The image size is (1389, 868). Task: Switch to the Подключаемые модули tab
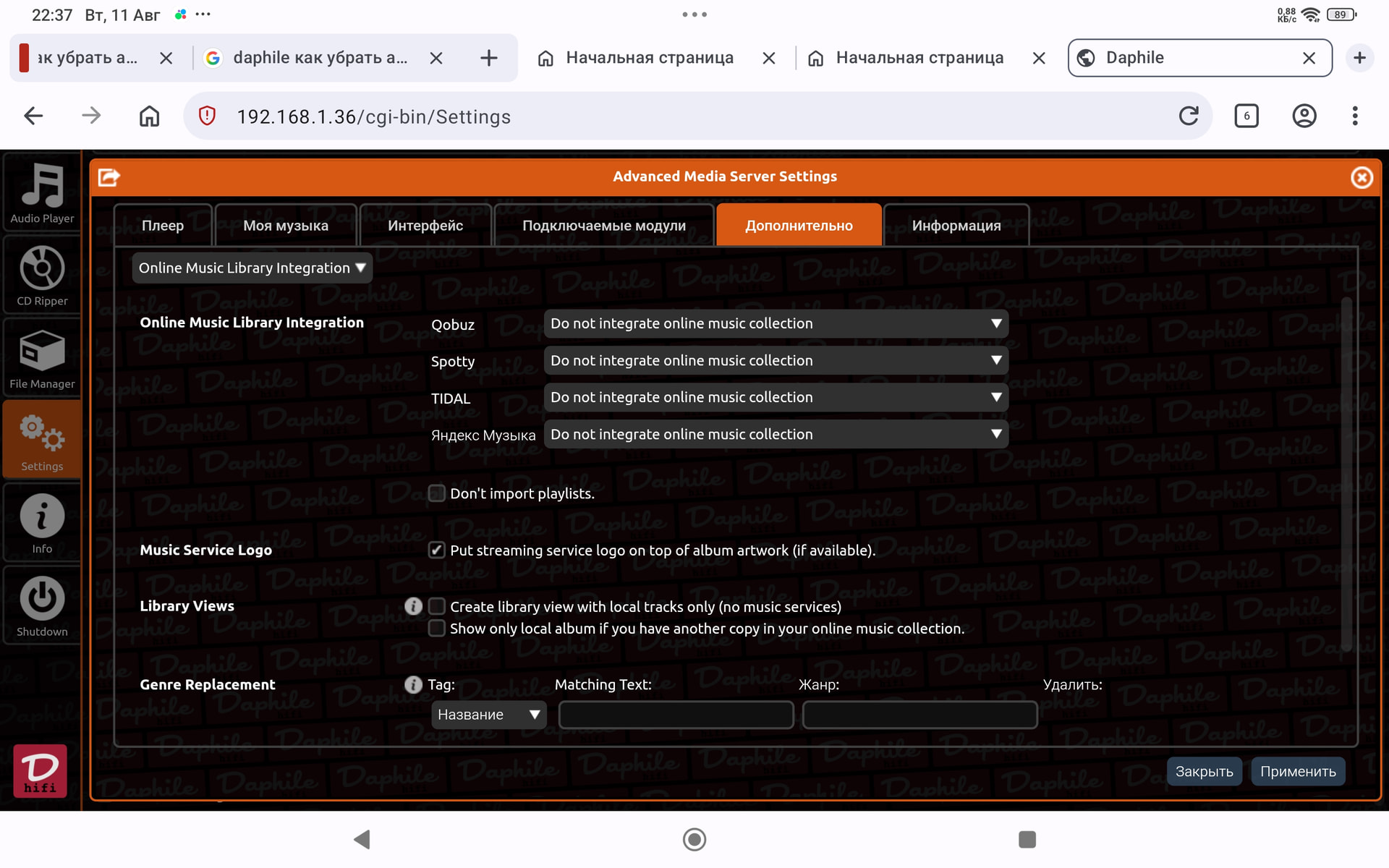click(x=604, y=225)
